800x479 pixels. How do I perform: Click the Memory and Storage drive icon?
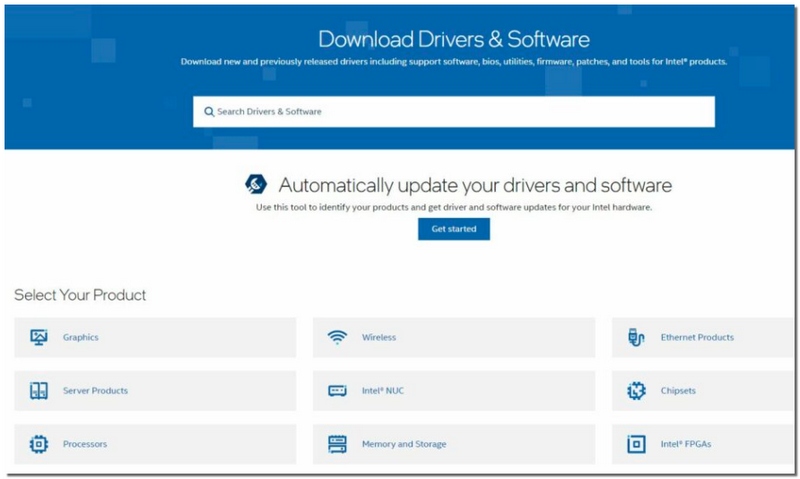(337, 444)
